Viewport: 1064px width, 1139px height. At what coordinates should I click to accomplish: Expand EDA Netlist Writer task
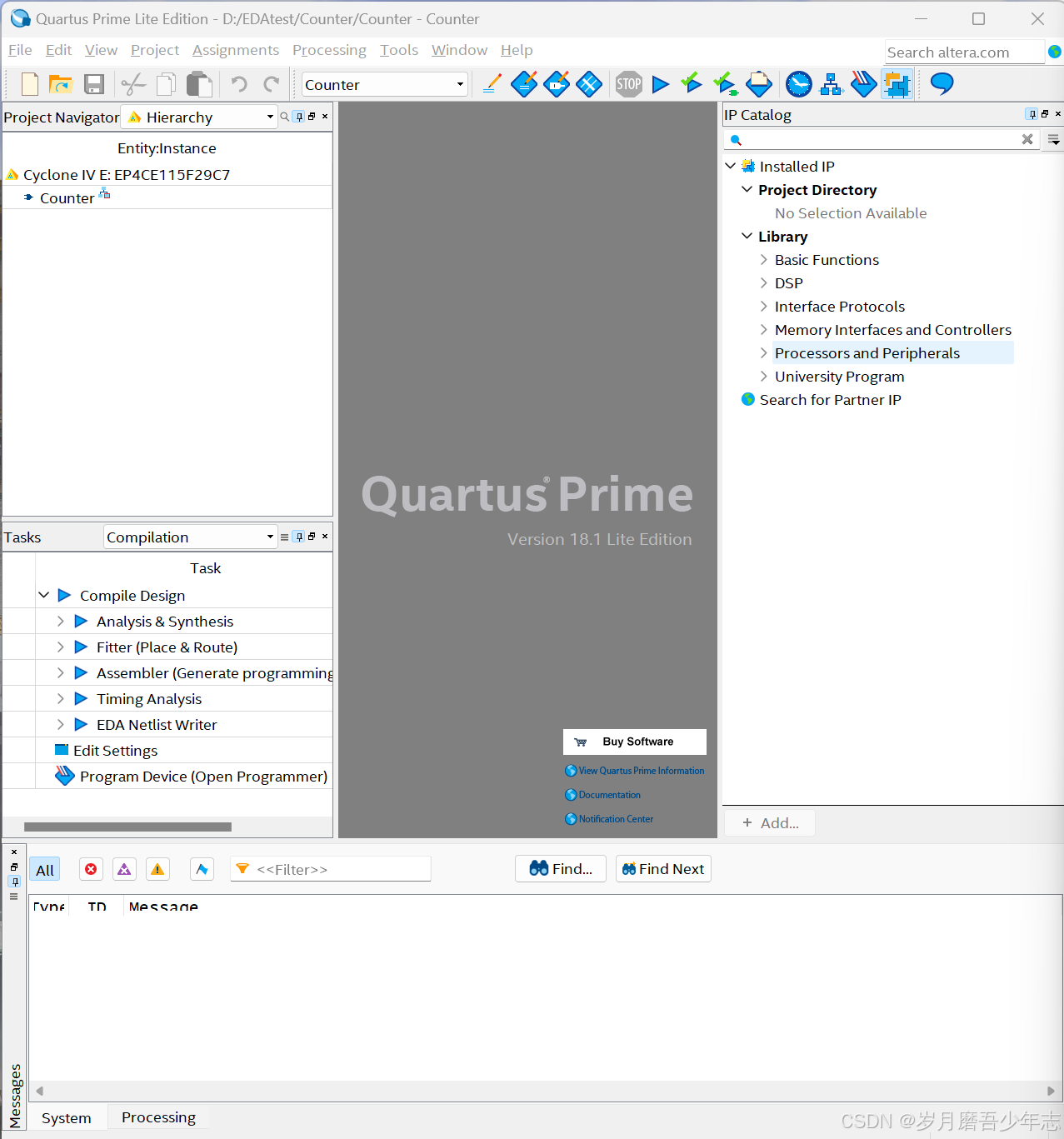(60, 724)
